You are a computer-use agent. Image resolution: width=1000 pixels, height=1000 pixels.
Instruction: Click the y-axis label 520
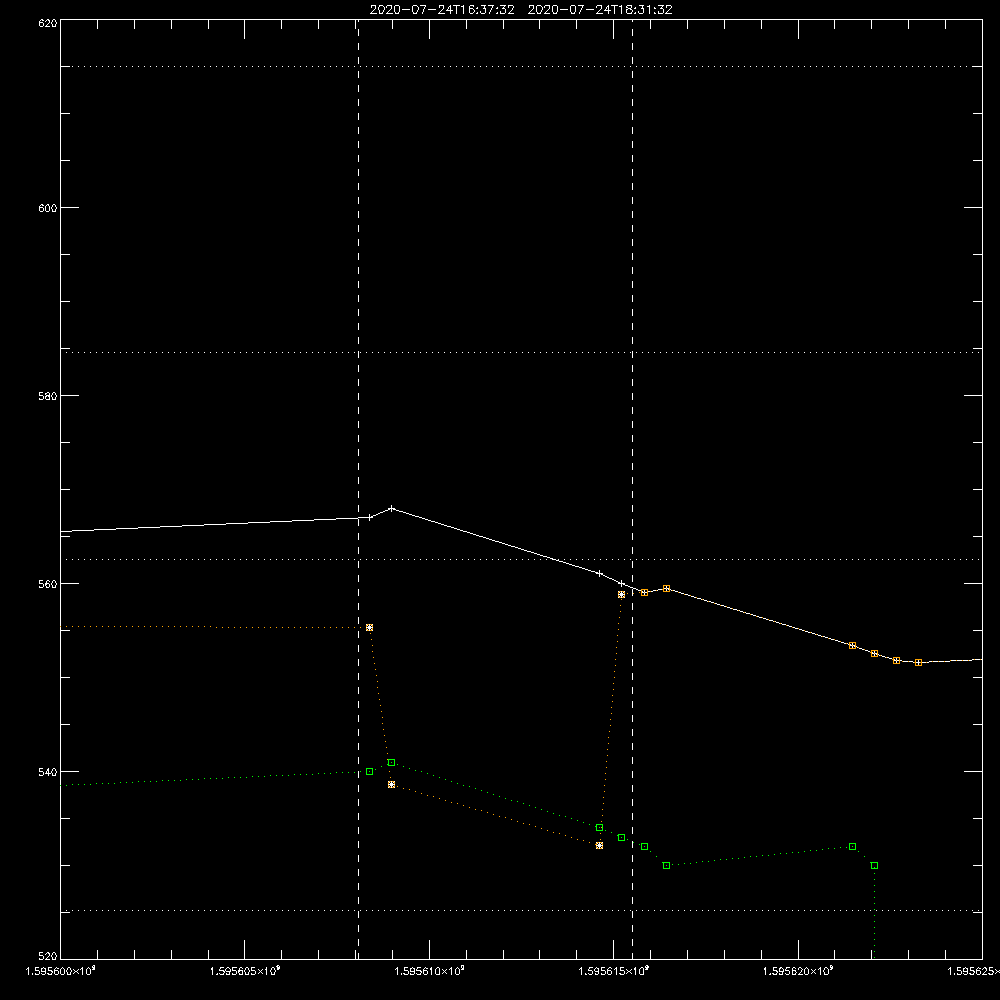coord(48,957)
